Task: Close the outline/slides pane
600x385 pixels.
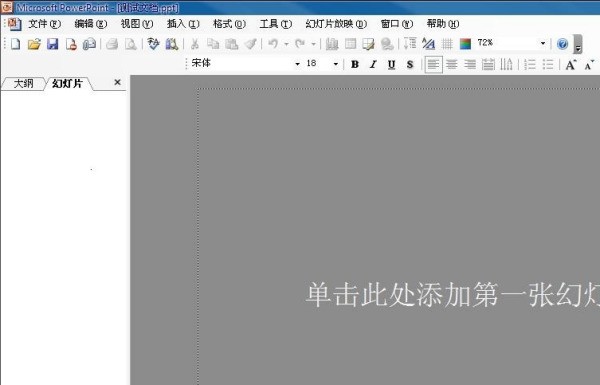Action: click(x=117, y=82)
